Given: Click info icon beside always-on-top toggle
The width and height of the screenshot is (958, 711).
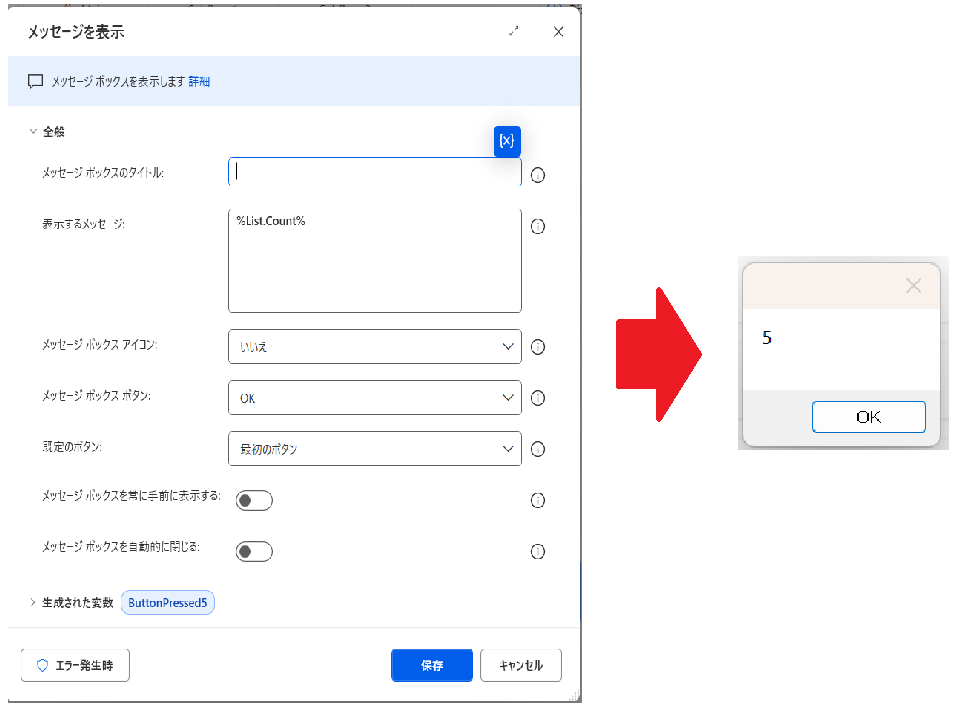Looking at the screenshot, I should point(538,500).
